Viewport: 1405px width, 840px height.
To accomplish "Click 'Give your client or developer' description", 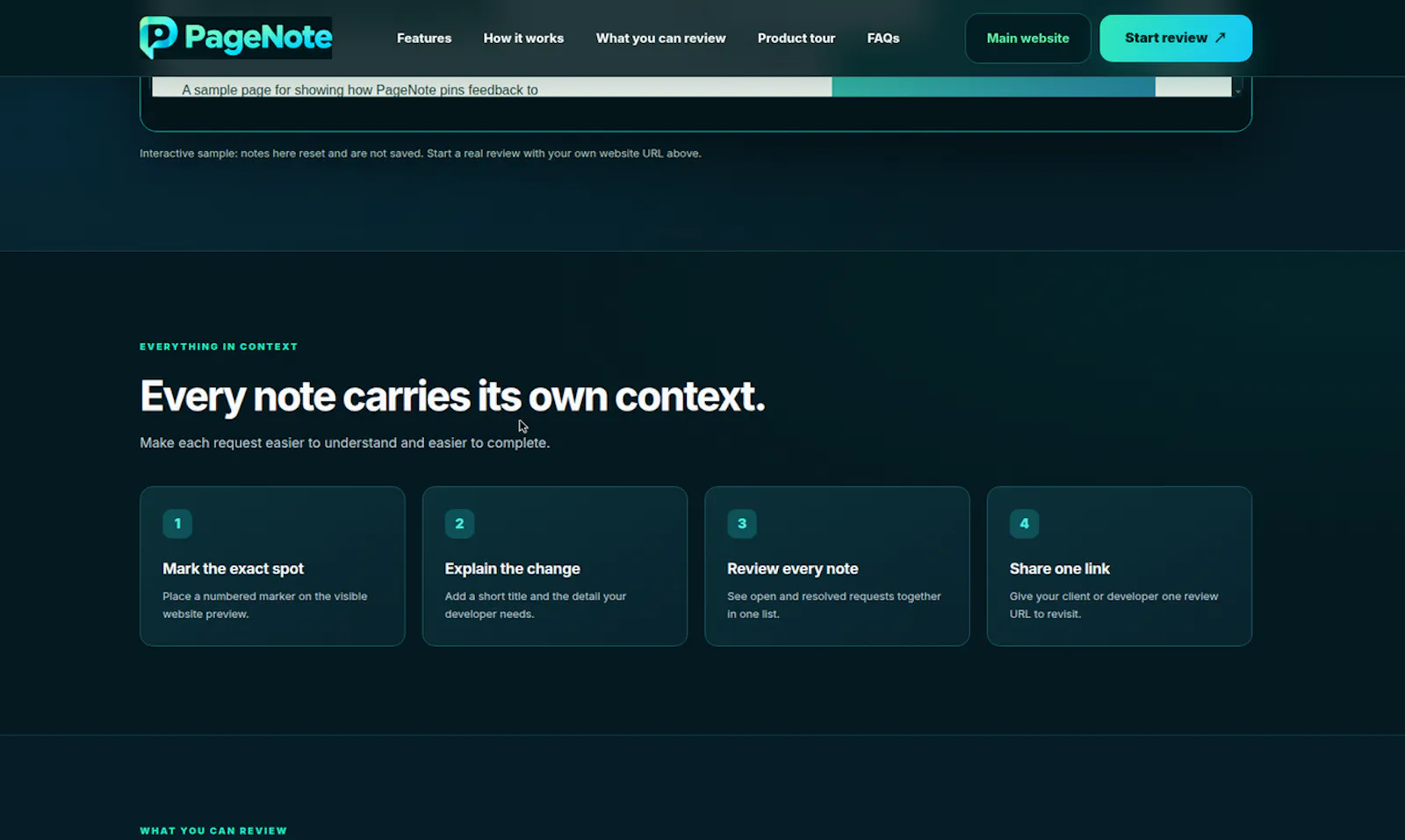I will point(1113,605).
